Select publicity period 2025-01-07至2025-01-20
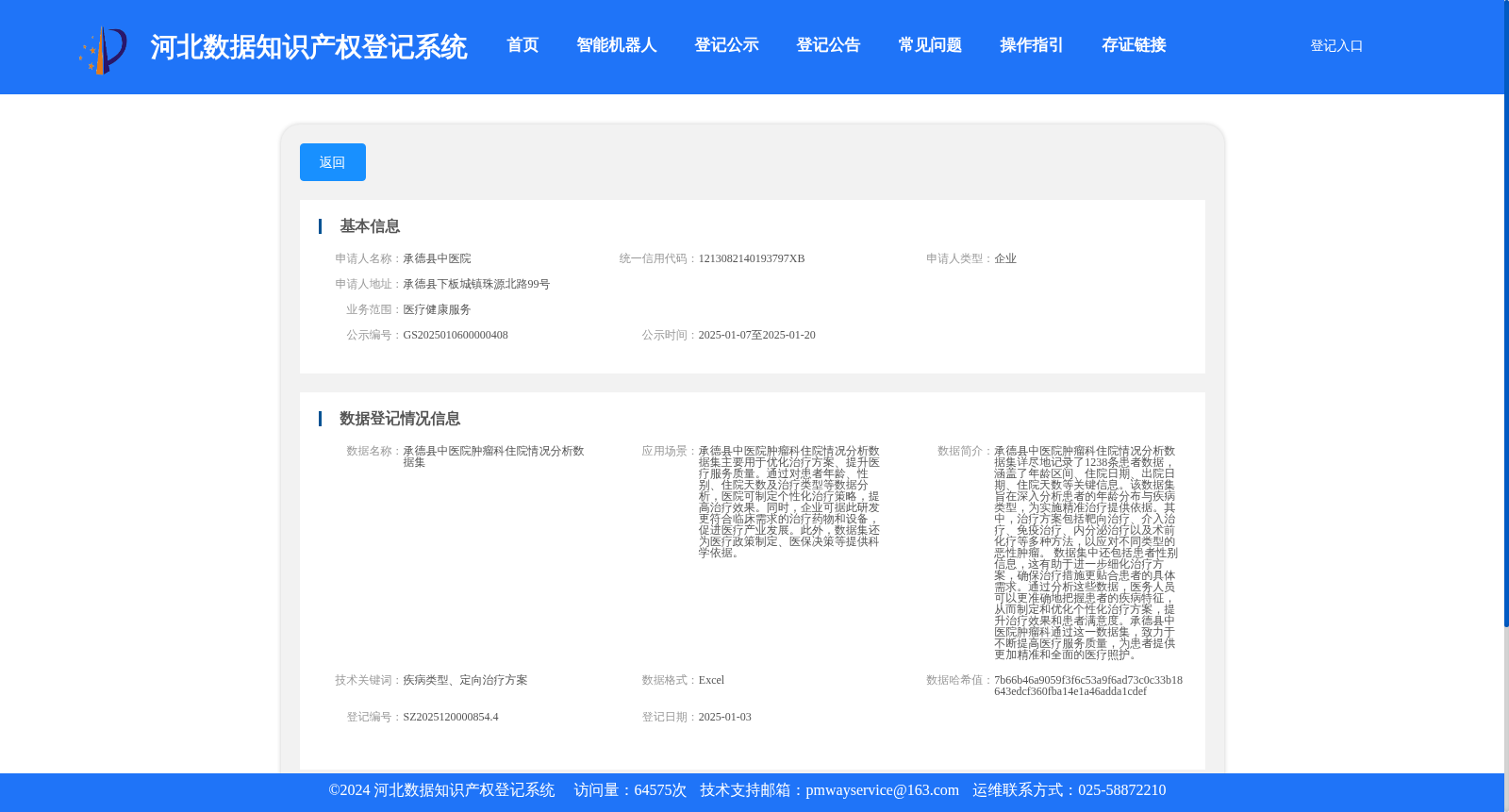1509x812 pixels. [x=757, y=335]
